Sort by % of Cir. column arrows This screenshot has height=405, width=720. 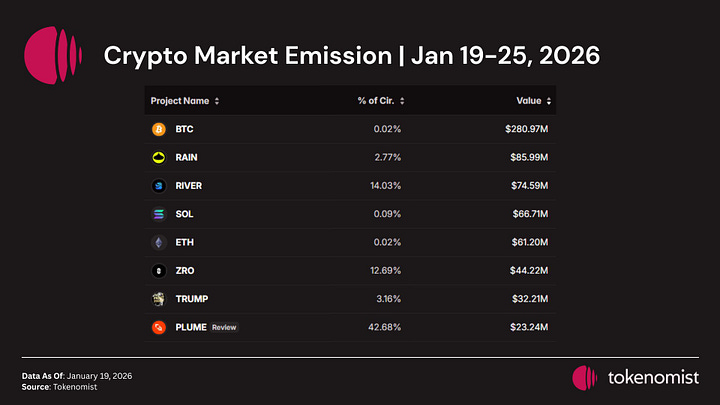point(402,101)
